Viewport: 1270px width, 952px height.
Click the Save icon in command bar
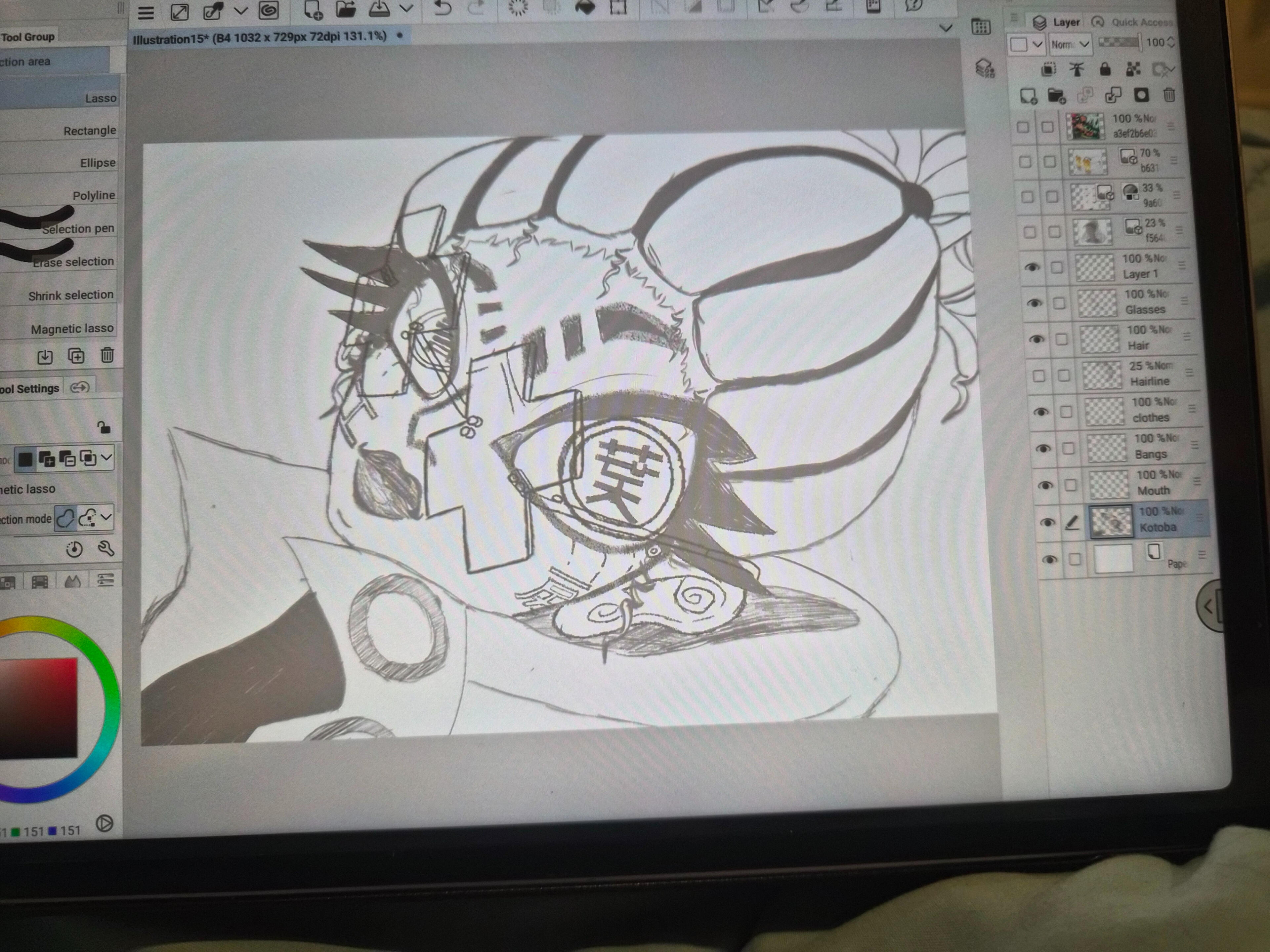[379, 8]
